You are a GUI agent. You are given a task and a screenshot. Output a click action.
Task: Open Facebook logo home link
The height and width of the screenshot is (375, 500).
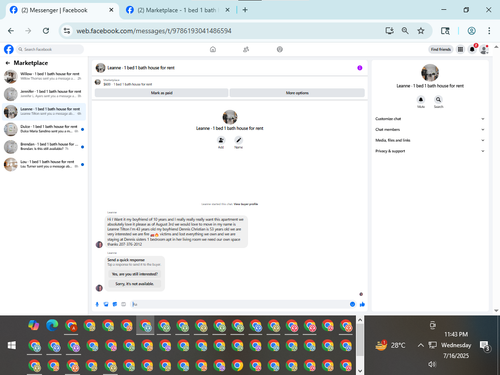point(9,49)
